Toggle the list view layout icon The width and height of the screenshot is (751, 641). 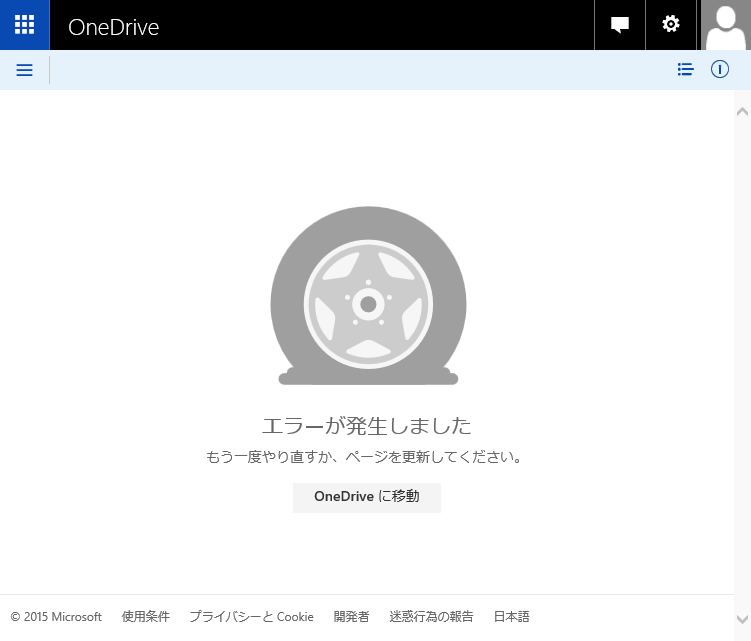[685, 70]
